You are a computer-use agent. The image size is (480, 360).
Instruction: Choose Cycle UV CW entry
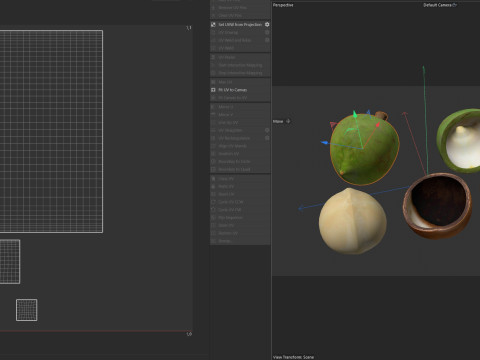tap(229, 210)
